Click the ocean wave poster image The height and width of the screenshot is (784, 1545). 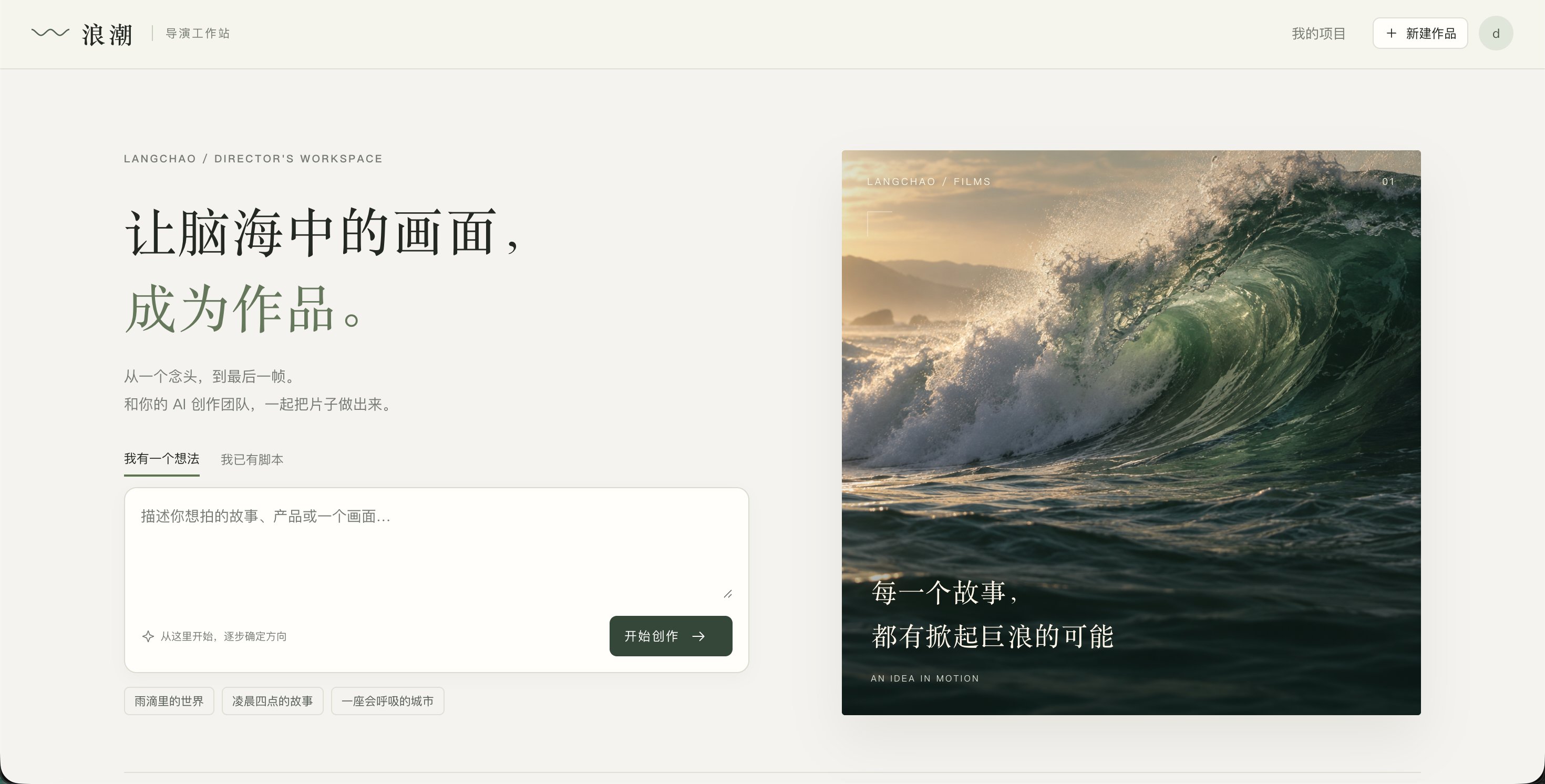click(1131, 432)
